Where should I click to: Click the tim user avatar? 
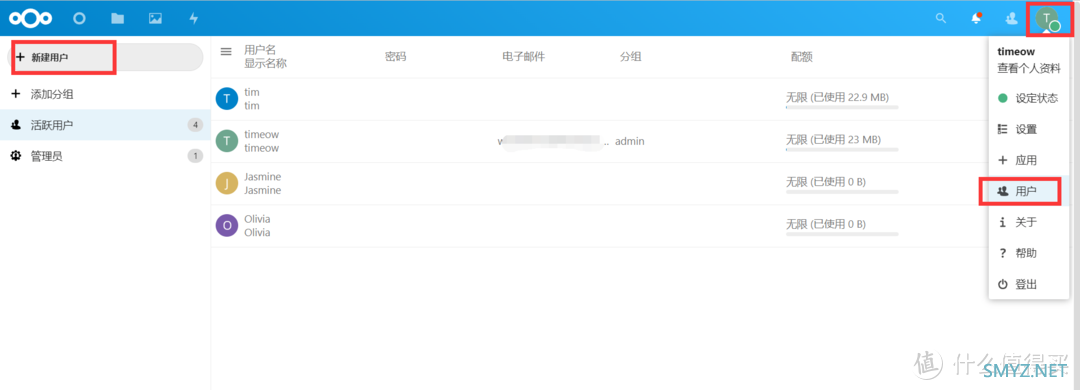click(227, 99)
